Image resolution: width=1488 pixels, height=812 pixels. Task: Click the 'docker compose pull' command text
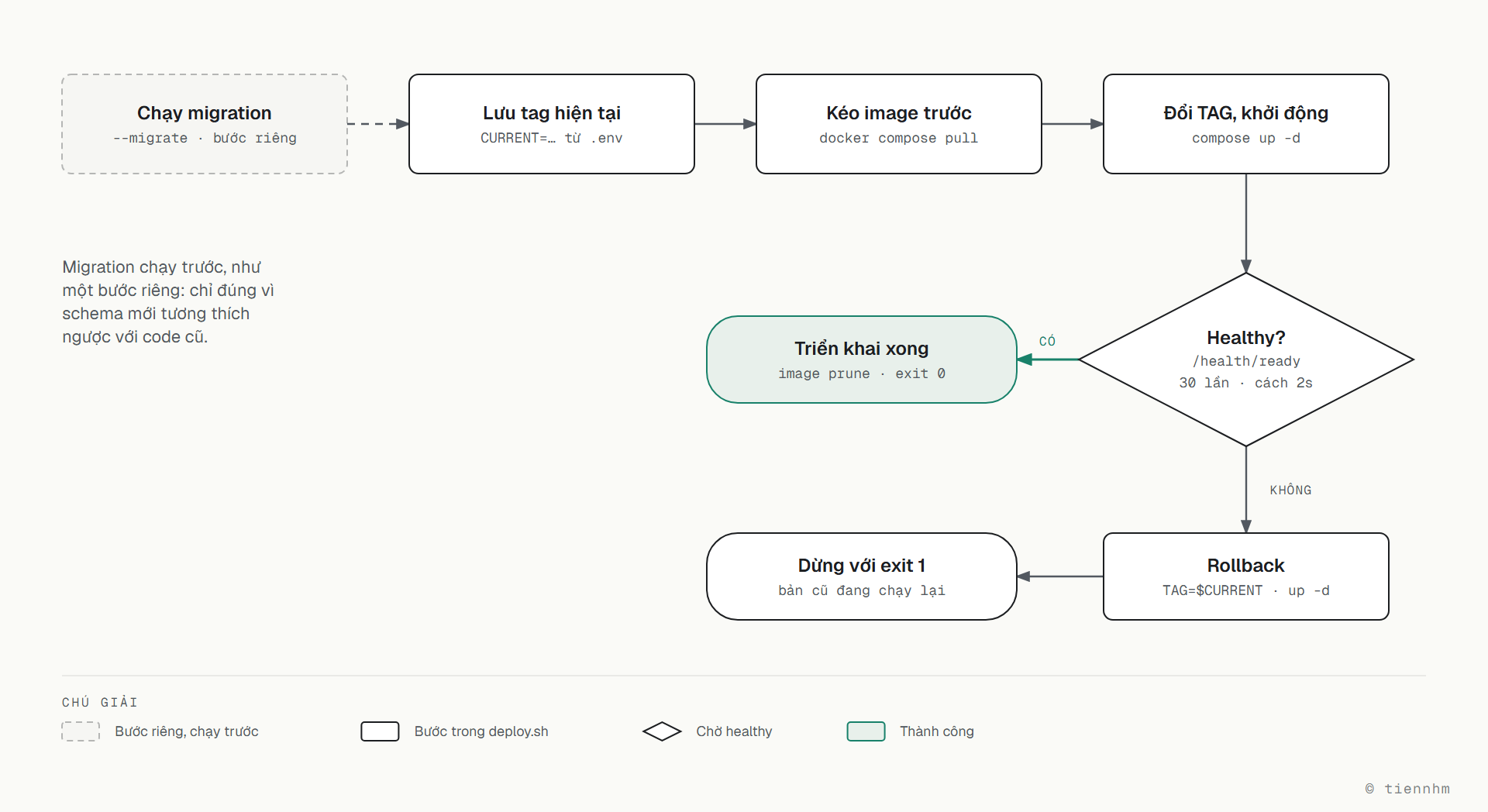(899, 138)
